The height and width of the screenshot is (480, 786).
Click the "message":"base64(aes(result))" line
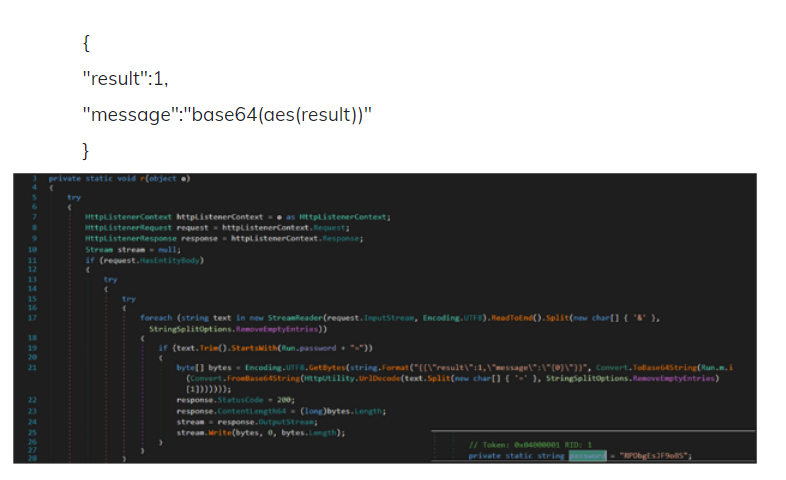[x=227, y=115]
